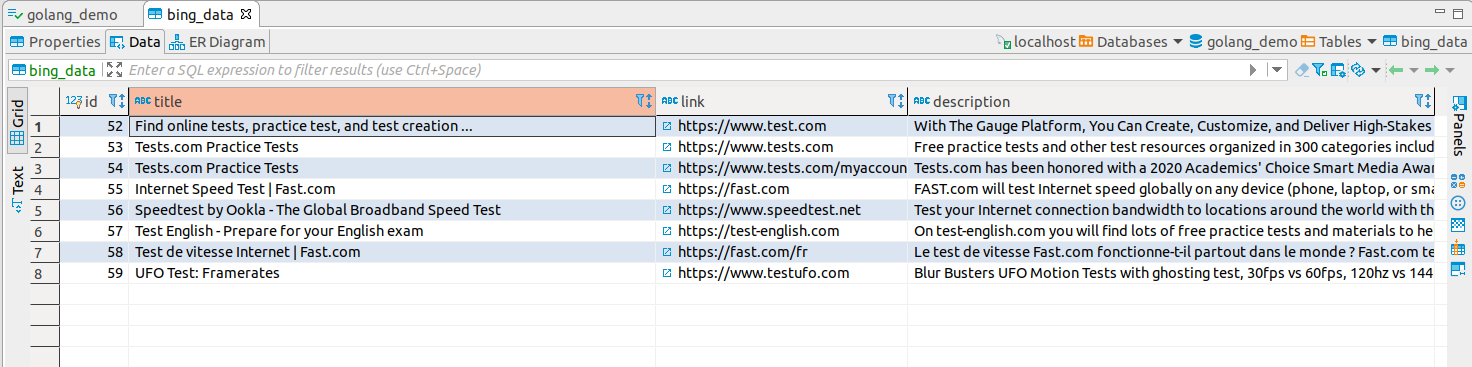Open link icon for https://www.tests.com/myaccount
1472x367 pixels.
(667, 168)
